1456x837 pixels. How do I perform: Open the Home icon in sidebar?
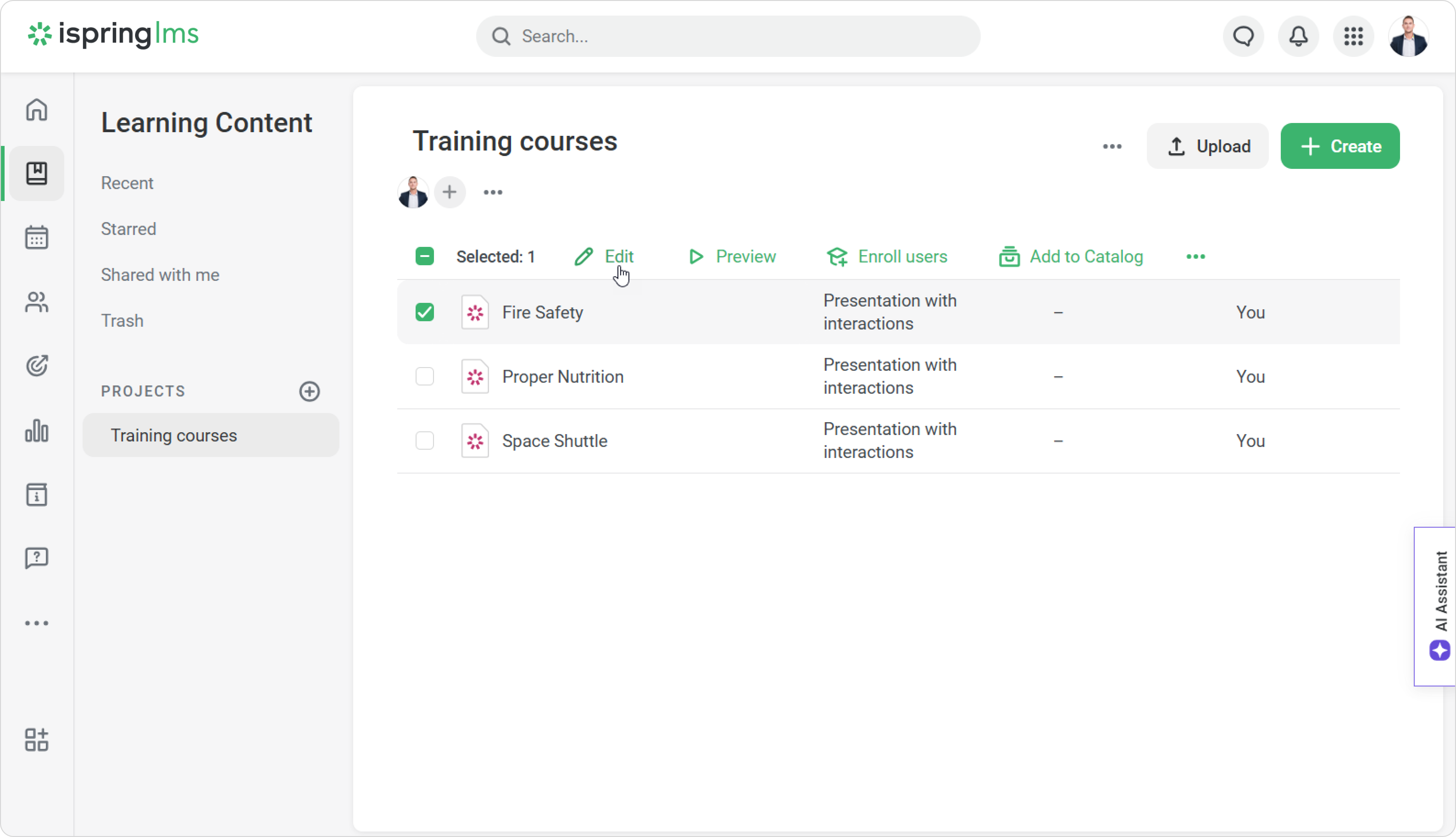(36, 109)
